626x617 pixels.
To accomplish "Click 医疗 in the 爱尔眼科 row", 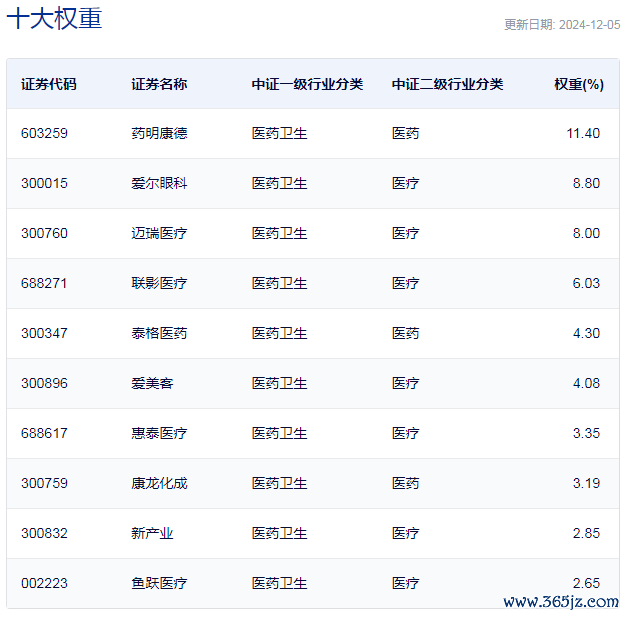I will click(406, 183).
